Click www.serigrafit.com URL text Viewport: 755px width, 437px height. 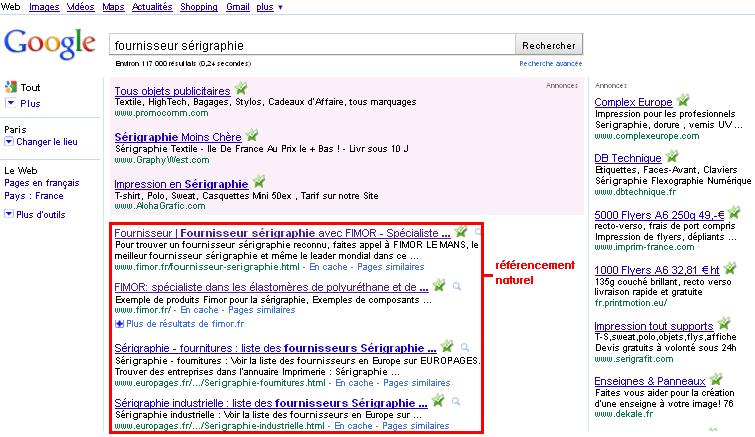point(634,359)
